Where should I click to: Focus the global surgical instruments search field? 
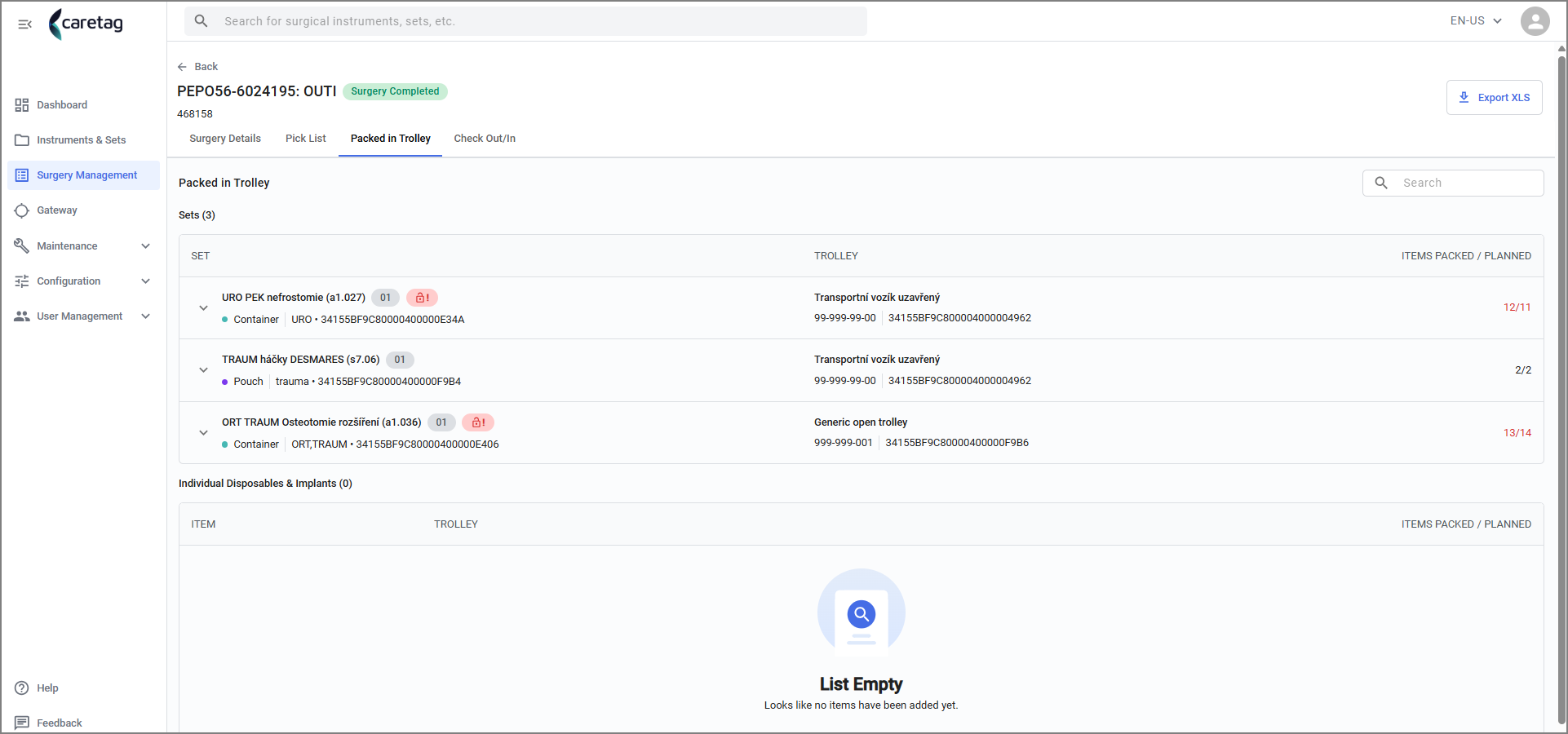(x=525, y=21)
